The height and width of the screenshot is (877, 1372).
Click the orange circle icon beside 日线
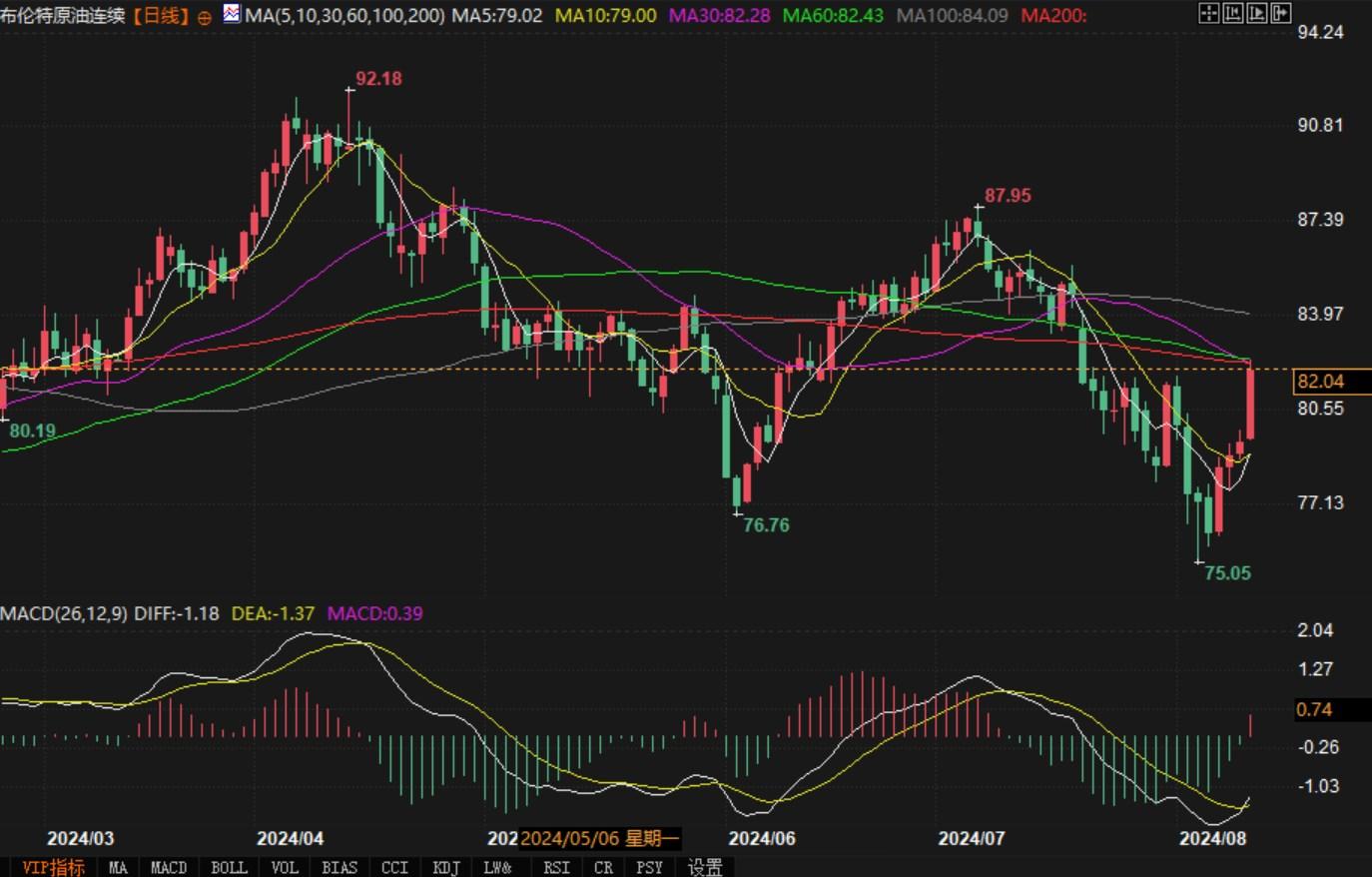click(x=205, y=17)
